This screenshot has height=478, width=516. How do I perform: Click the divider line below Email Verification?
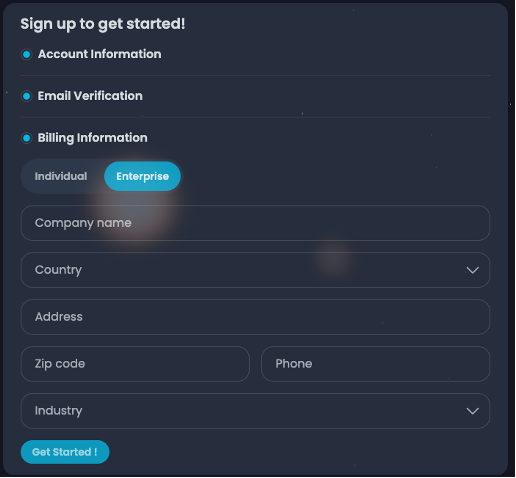pyautogui.click(x=256, y=118)
